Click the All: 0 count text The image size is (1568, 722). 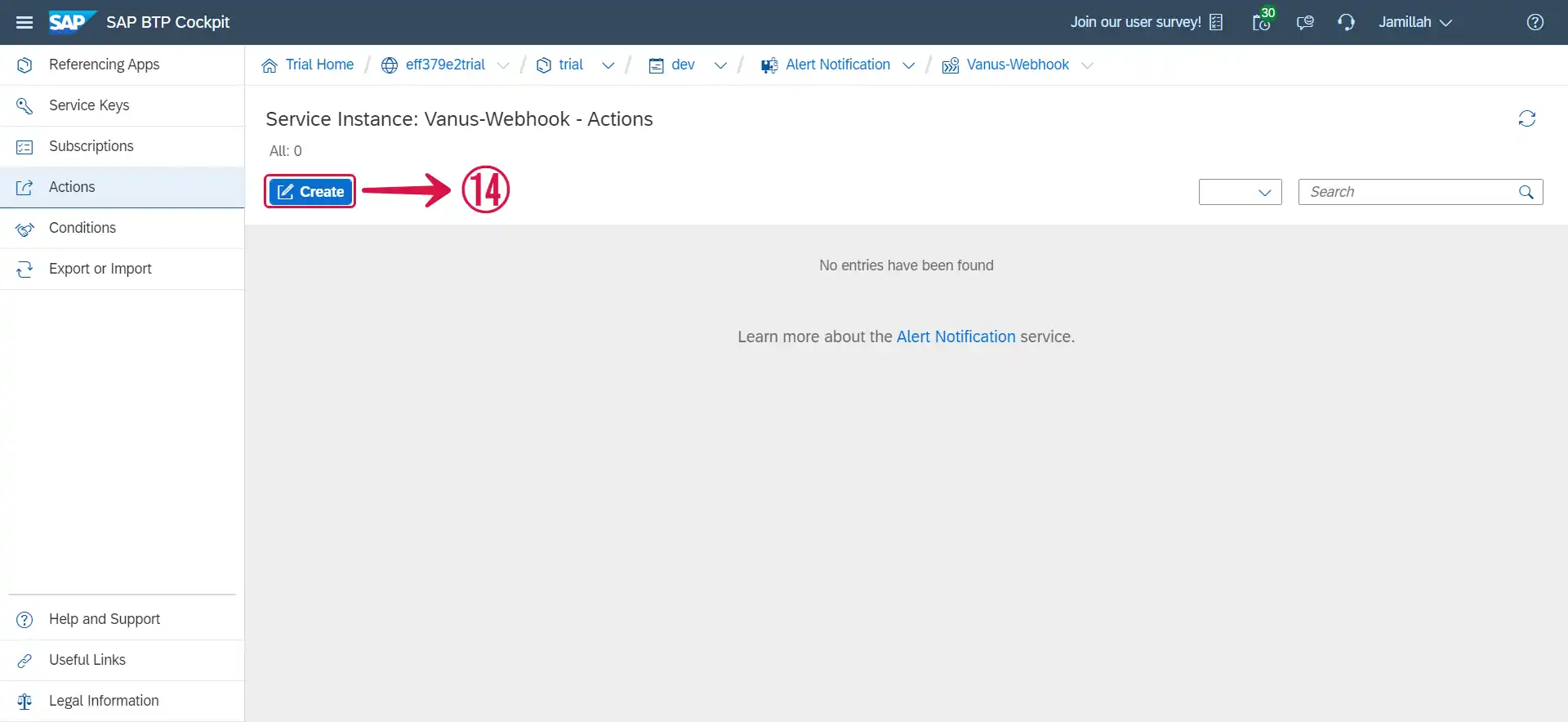286,151
